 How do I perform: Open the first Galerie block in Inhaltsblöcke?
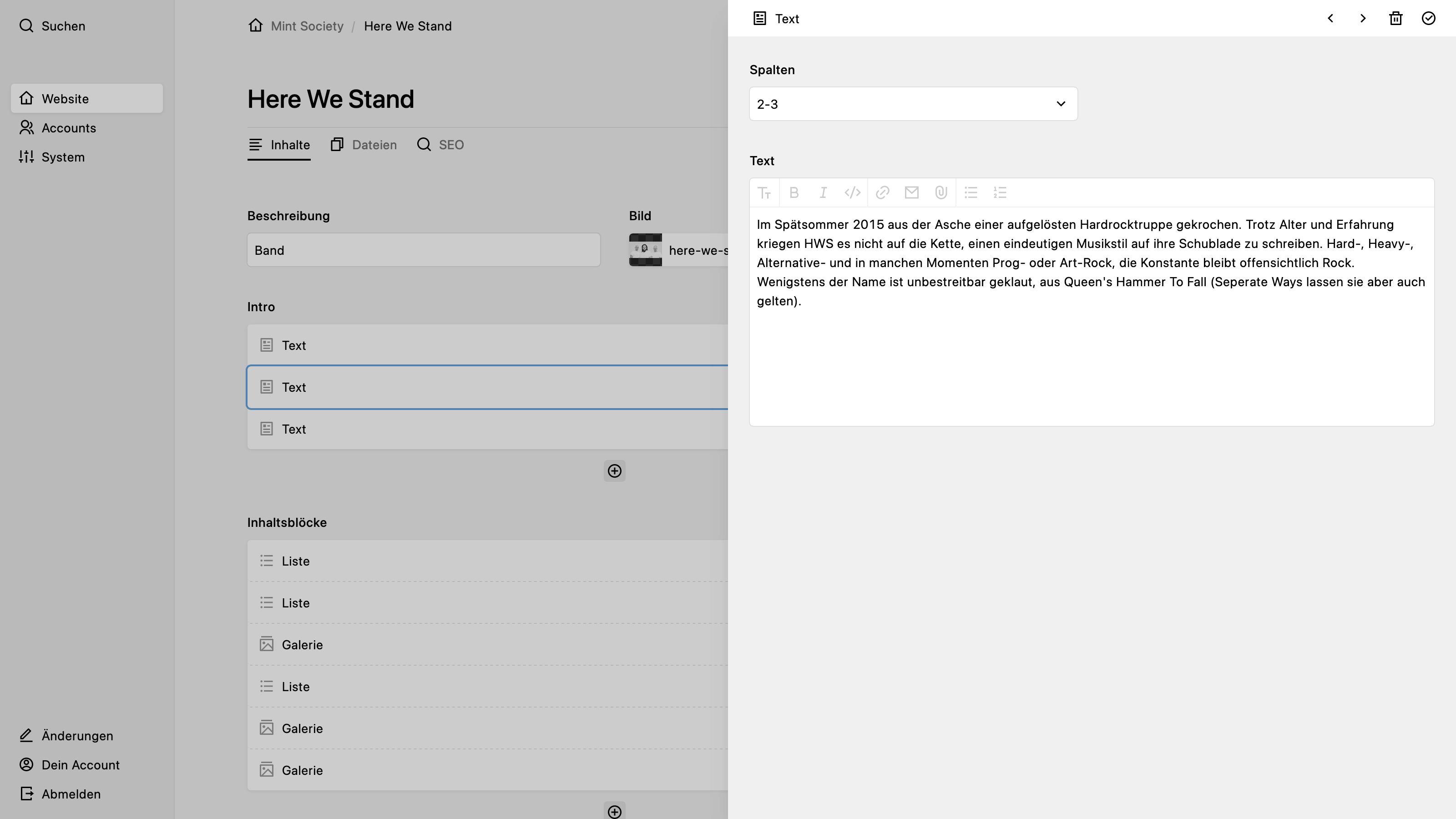tap(487, 645)
